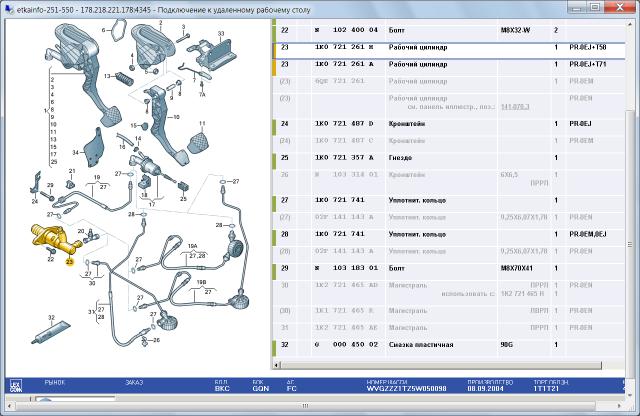Image resolution: width=640 pixels, height=416 pixels.
Task: Click the remote desktop icon in title bar
Action: [x=10, y=9]
